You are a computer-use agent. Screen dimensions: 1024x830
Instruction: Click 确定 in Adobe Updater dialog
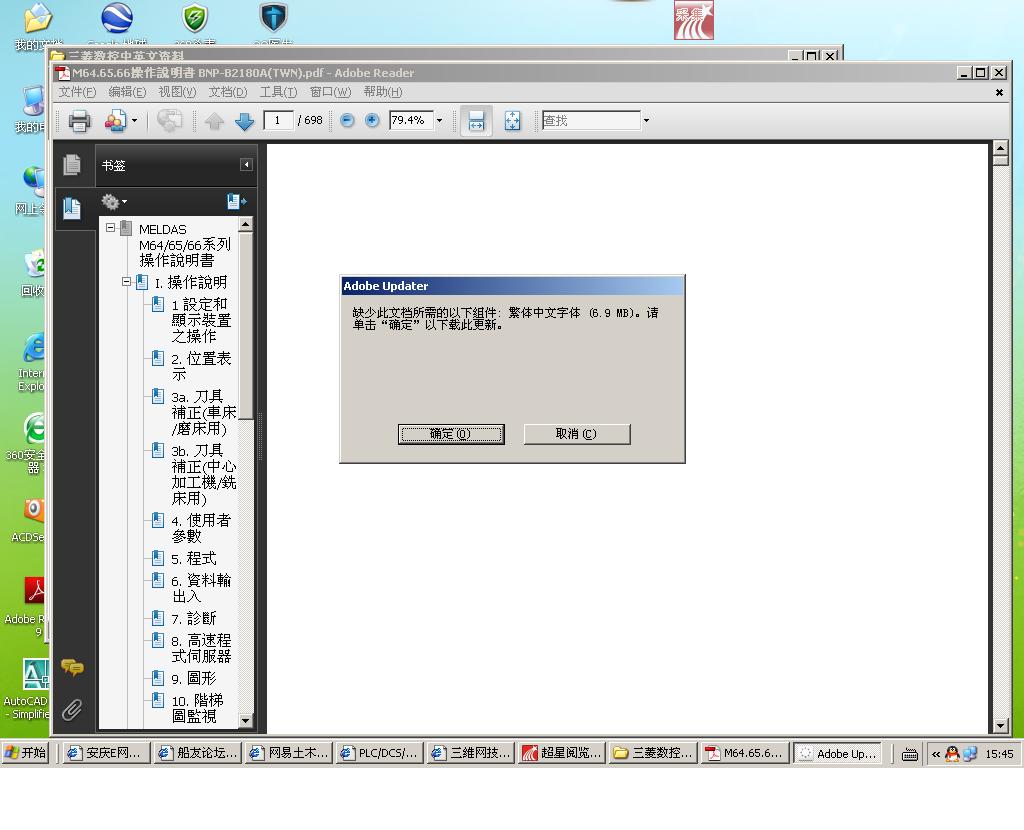pos(451,434)
